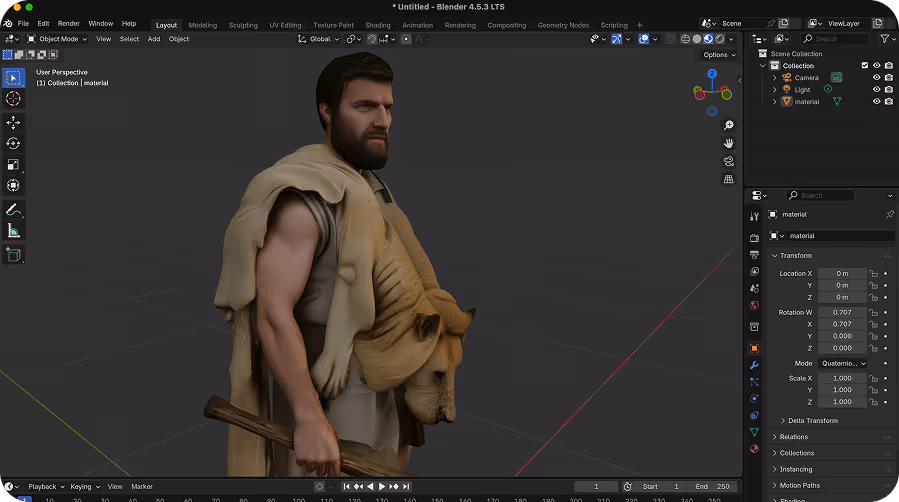Open the Window menu
Image resolution: width=899 pixels, height=502 pixels.
[100, 23]
